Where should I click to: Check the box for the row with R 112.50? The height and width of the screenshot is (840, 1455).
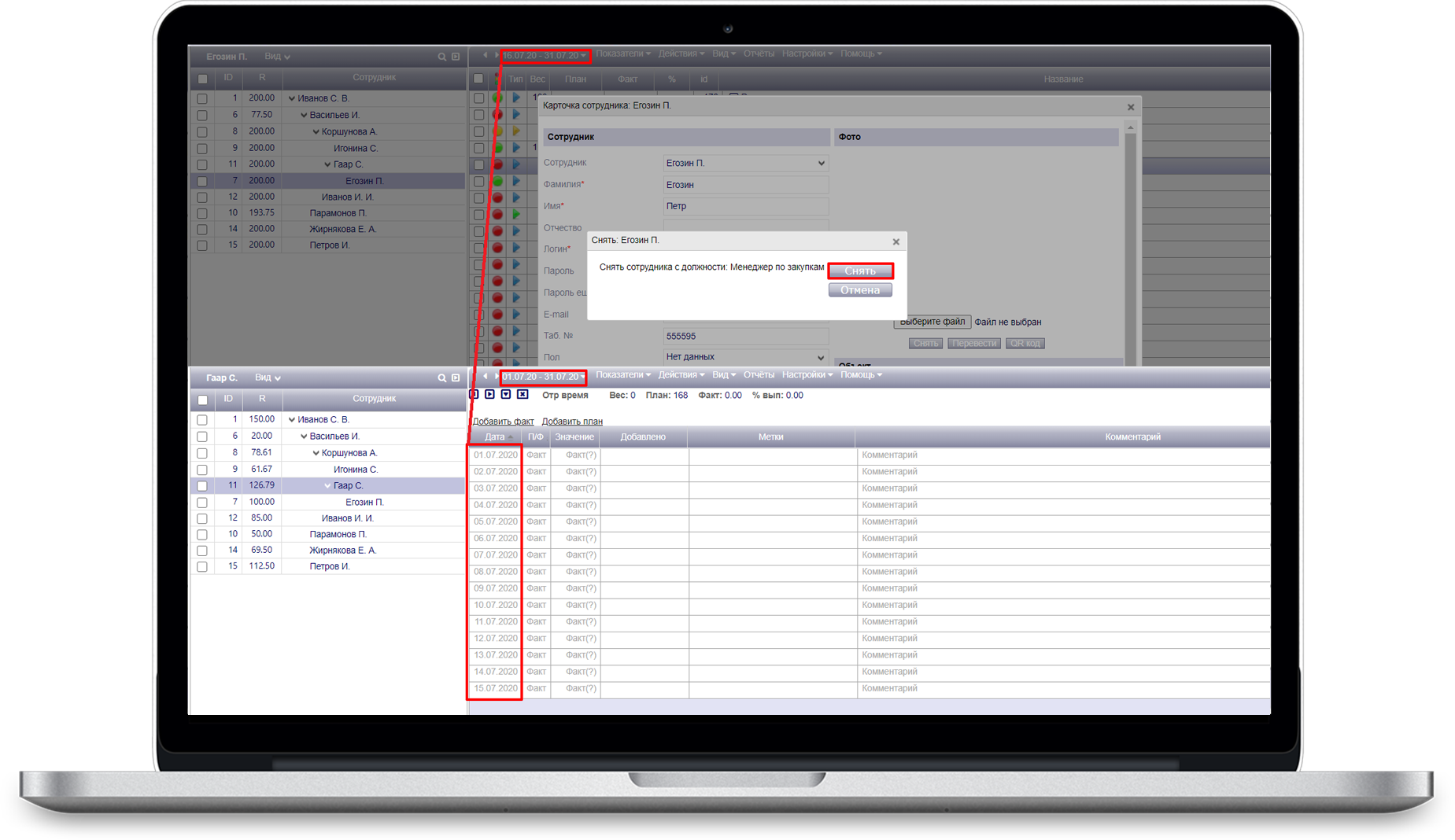[202, 567]
